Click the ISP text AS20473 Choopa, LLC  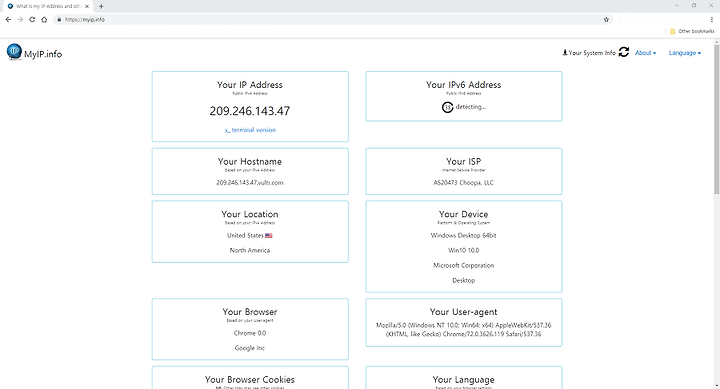[463, 182]
